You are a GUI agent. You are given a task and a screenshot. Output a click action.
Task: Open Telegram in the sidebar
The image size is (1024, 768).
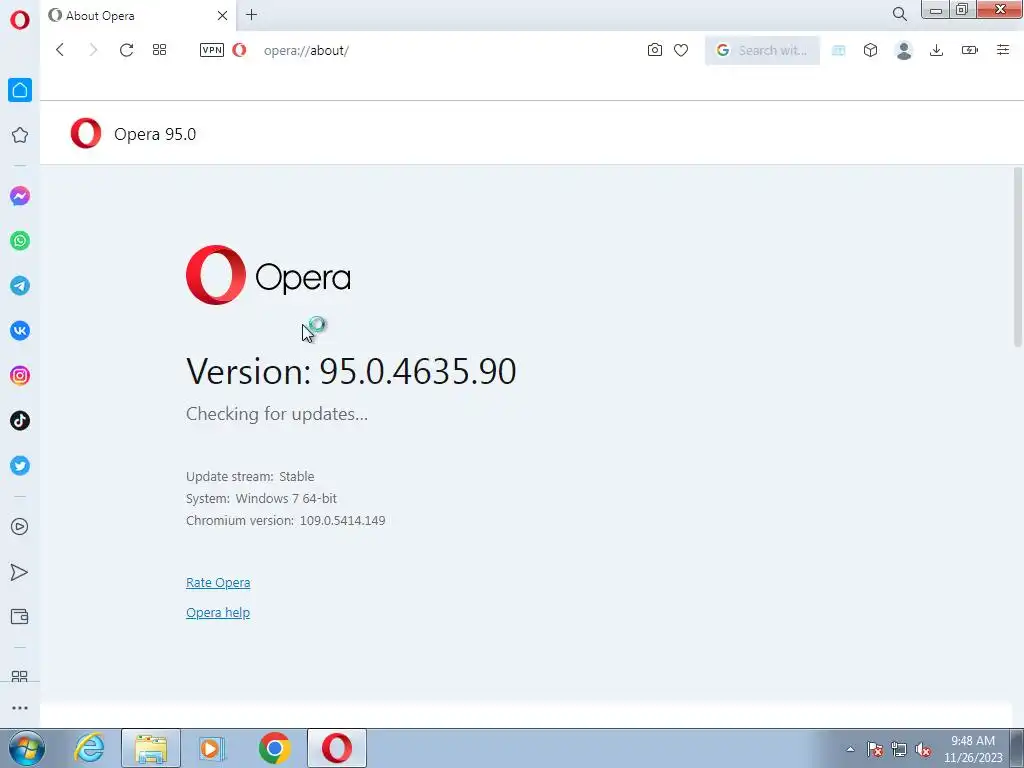coord(20,285)
